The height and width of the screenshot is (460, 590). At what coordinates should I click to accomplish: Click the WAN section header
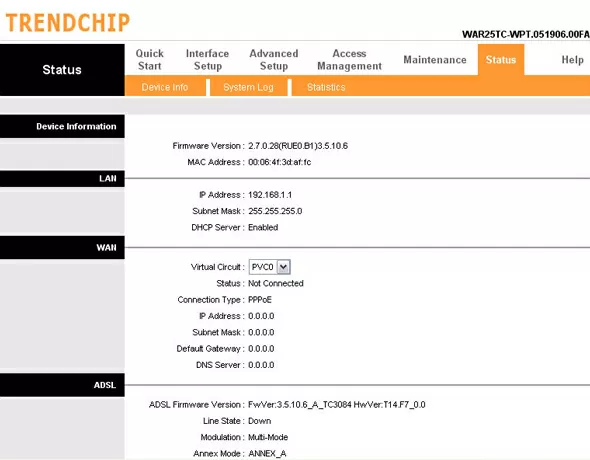point(62,247)
